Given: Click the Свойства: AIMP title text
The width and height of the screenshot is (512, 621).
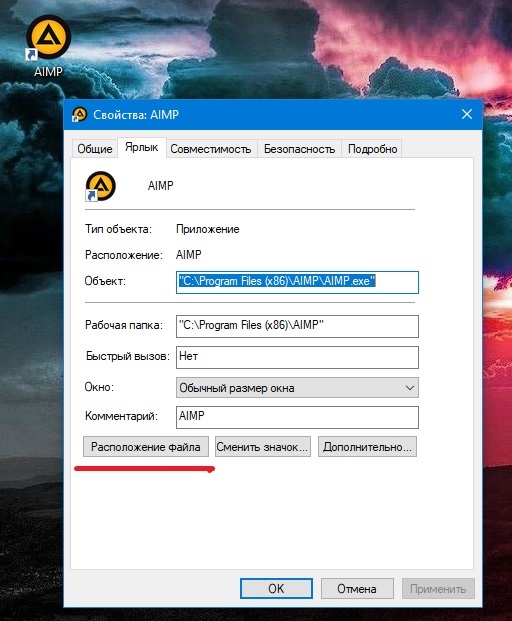Looking at the screenshot, I should pos(136,115).
